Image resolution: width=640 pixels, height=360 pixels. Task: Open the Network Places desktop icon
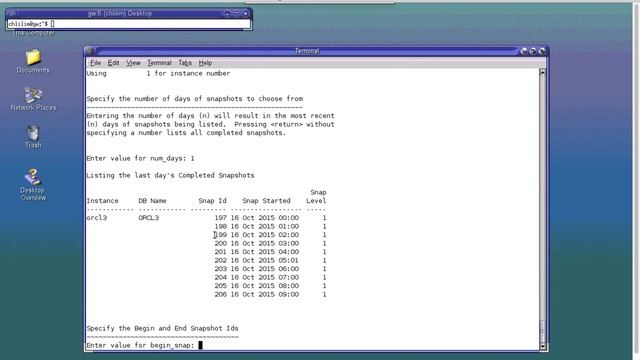click(x=33, y=99)
